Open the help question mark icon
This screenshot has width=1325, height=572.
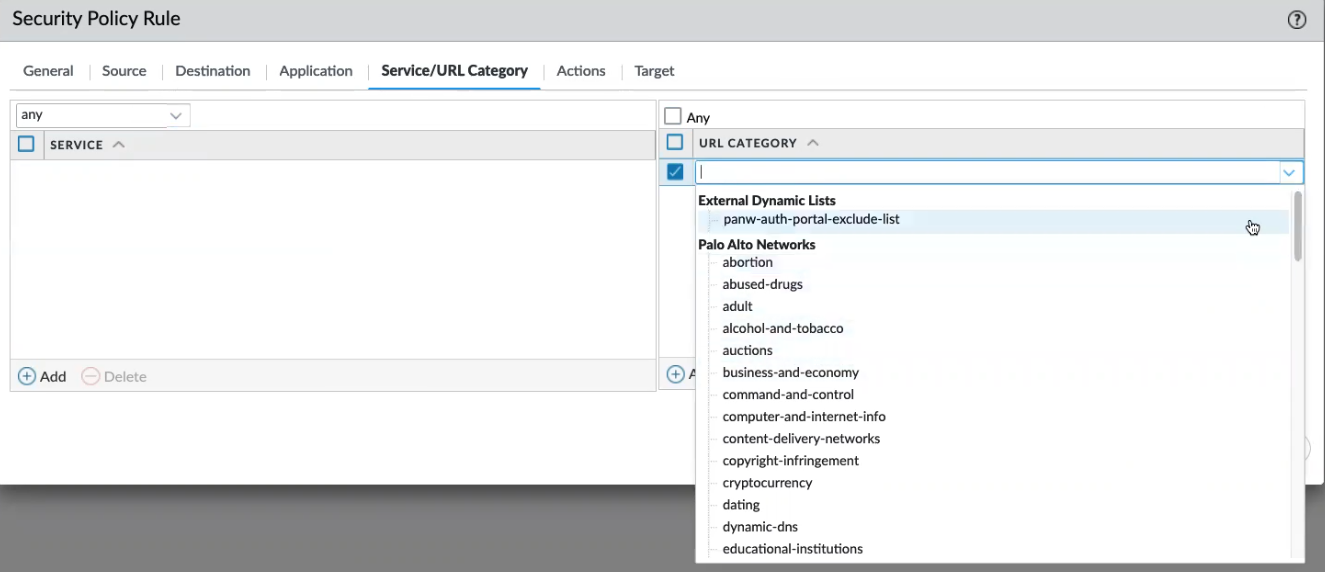1297,20
